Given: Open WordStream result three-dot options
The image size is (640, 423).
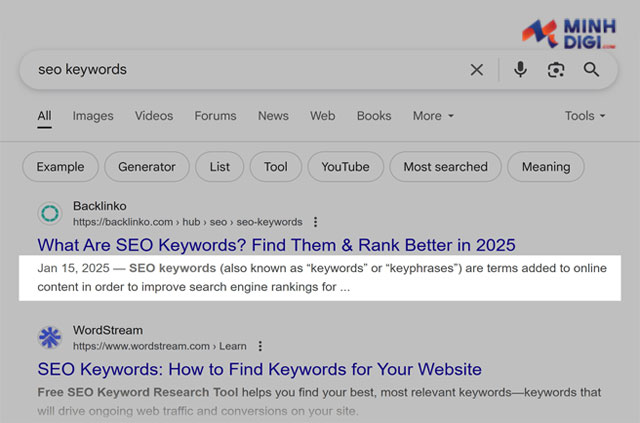Looking at the screenshot, I should coord(260,346).
